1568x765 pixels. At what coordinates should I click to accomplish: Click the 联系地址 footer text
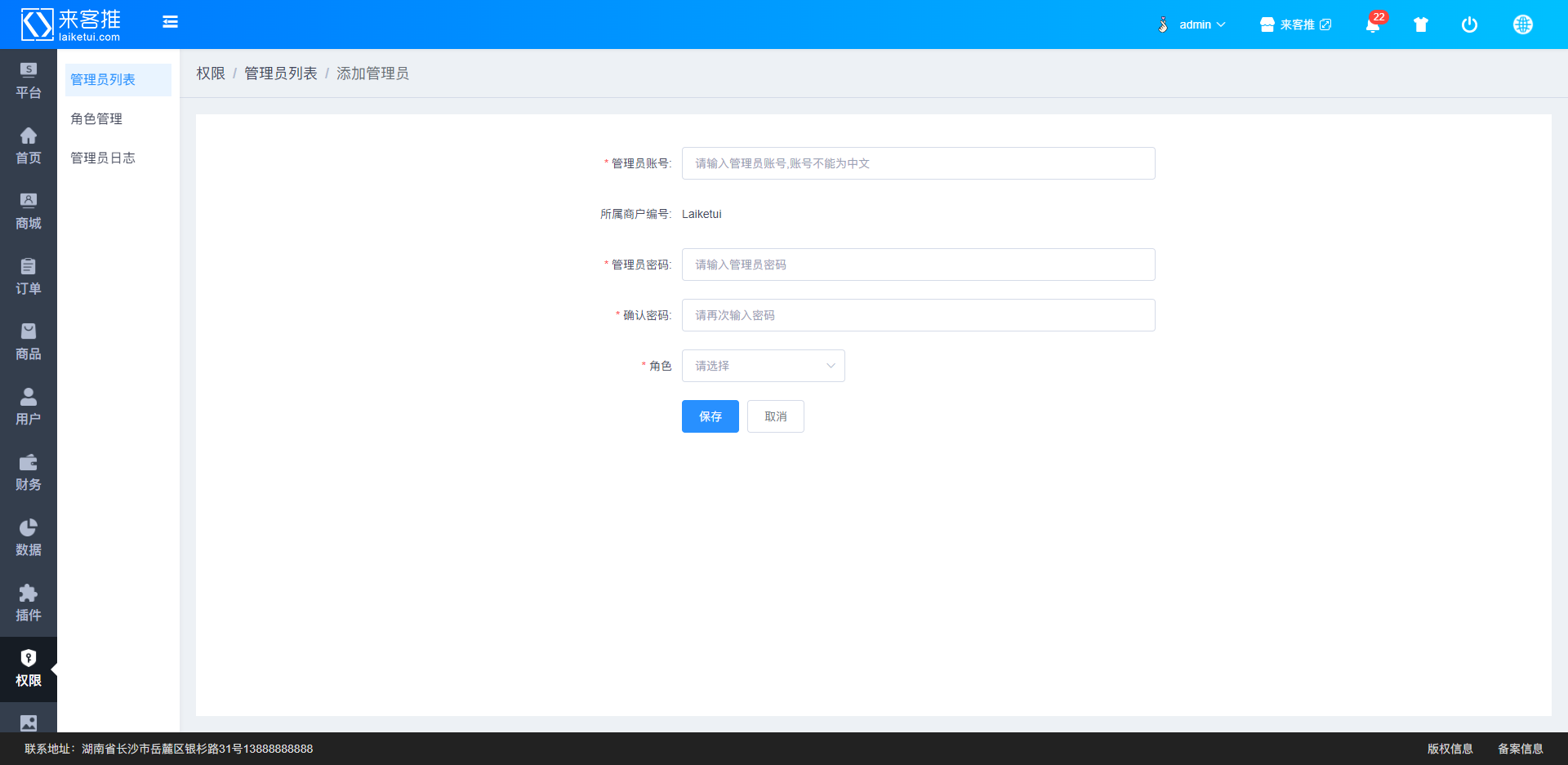[x=169, y=749]
